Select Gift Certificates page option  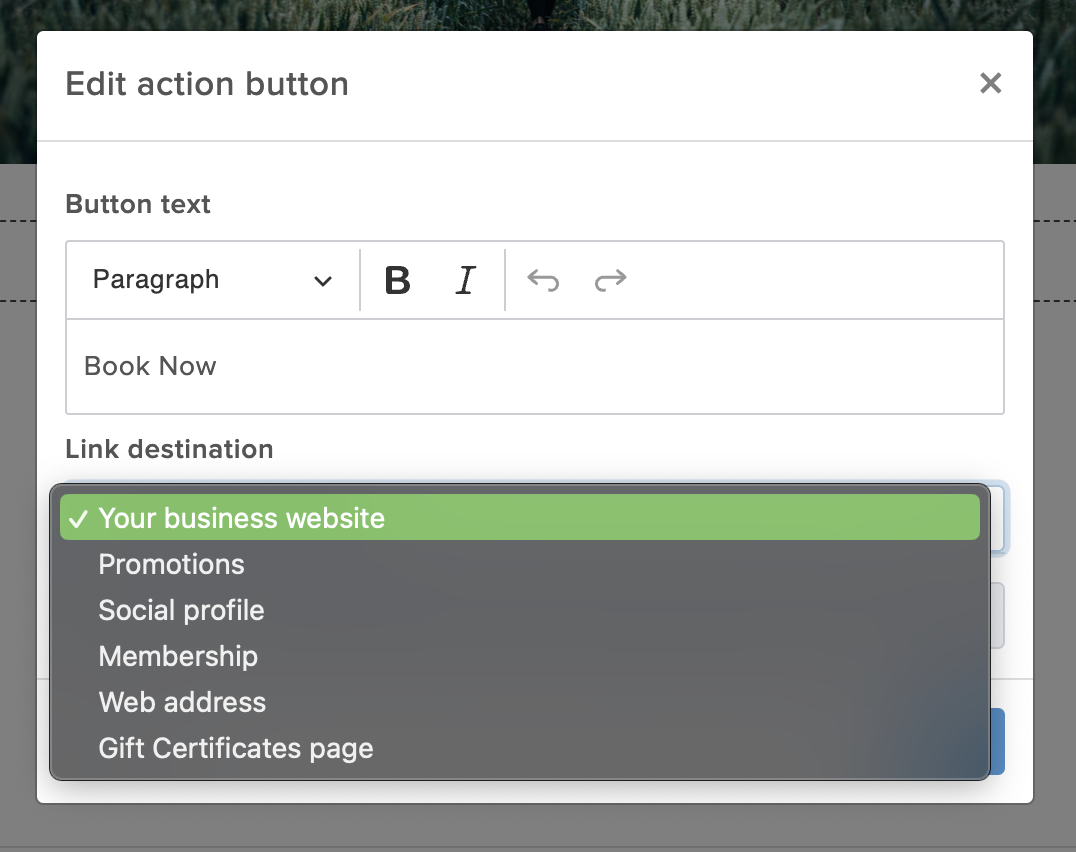pyautogui.click(x=519, y=748)
